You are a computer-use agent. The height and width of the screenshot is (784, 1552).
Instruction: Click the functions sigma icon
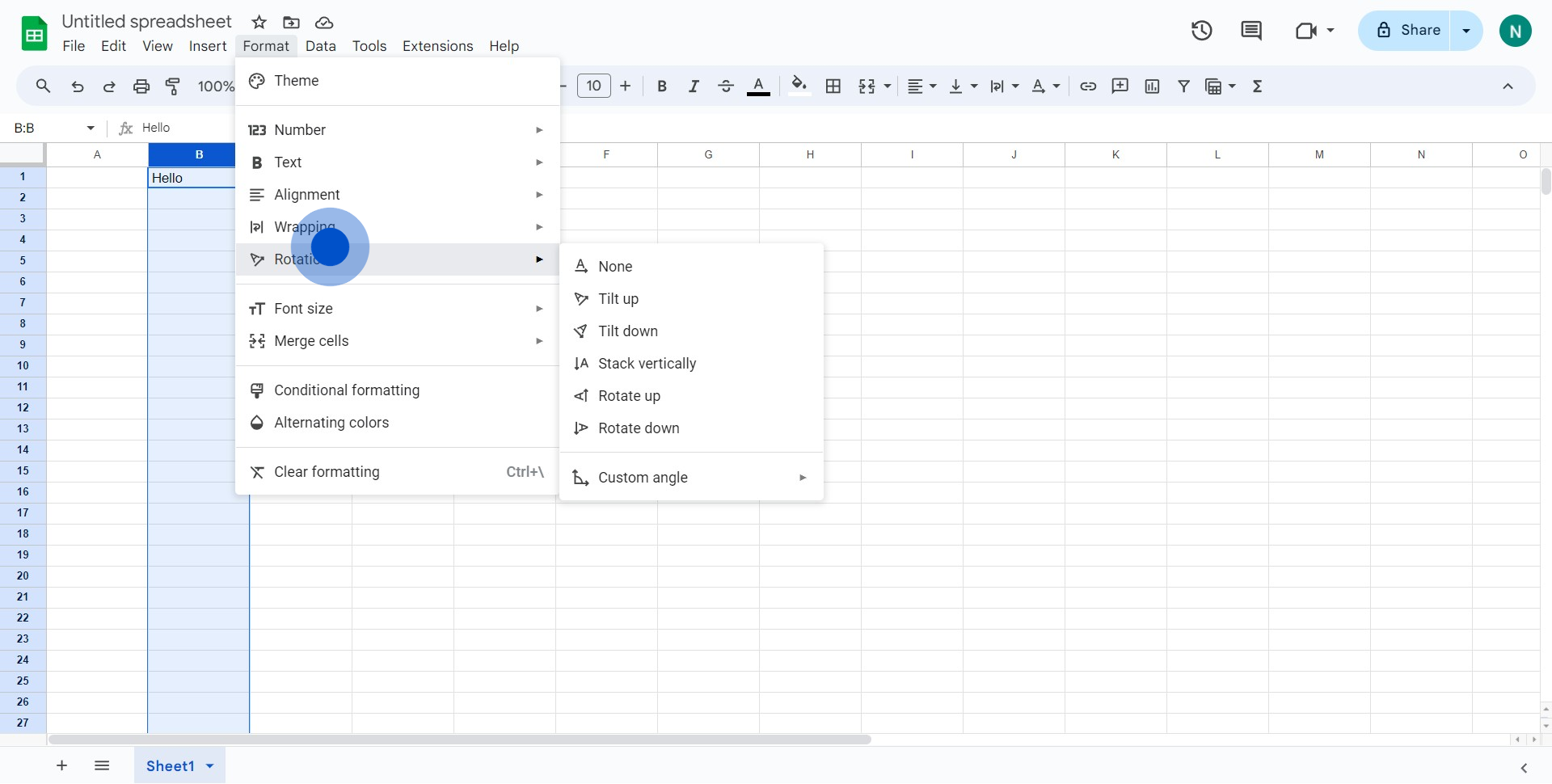[1257, 86]
